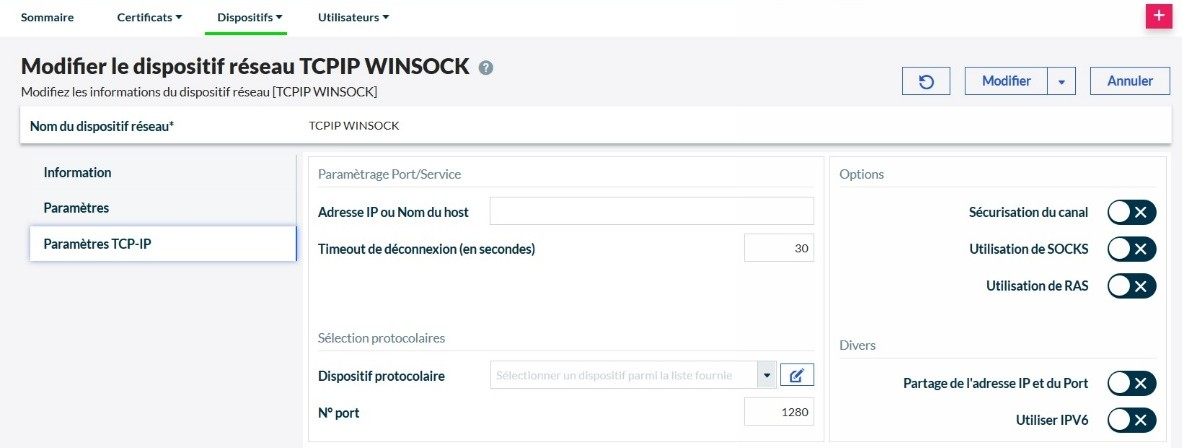Open the Certificats dropdown menu

click(x=149, y=17)
